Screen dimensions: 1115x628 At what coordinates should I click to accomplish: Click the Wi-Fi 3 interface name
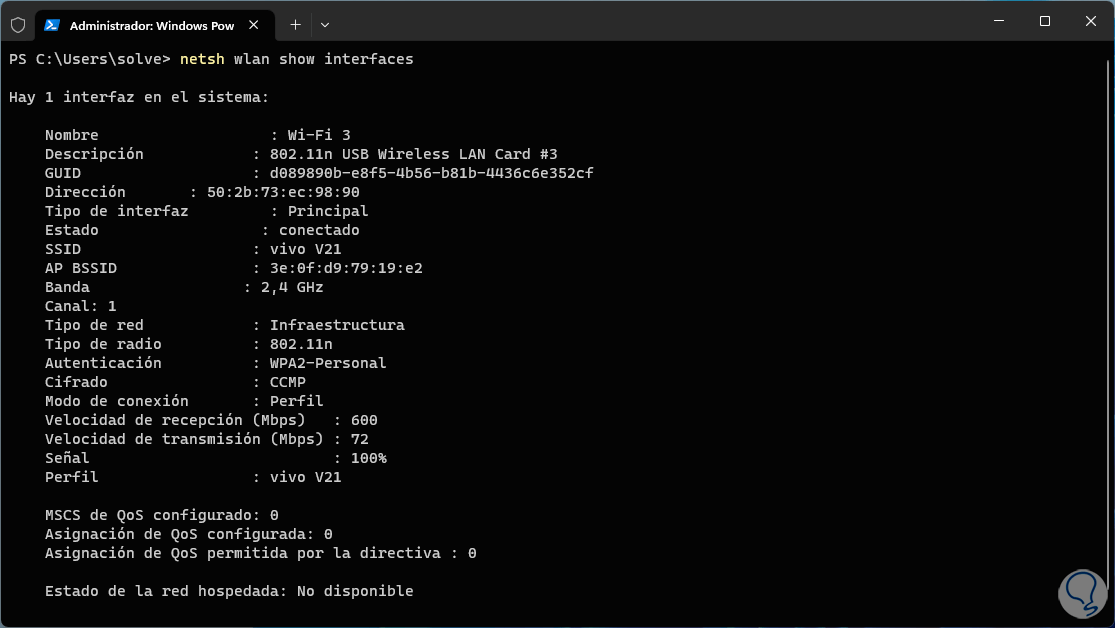pos(318,135)
